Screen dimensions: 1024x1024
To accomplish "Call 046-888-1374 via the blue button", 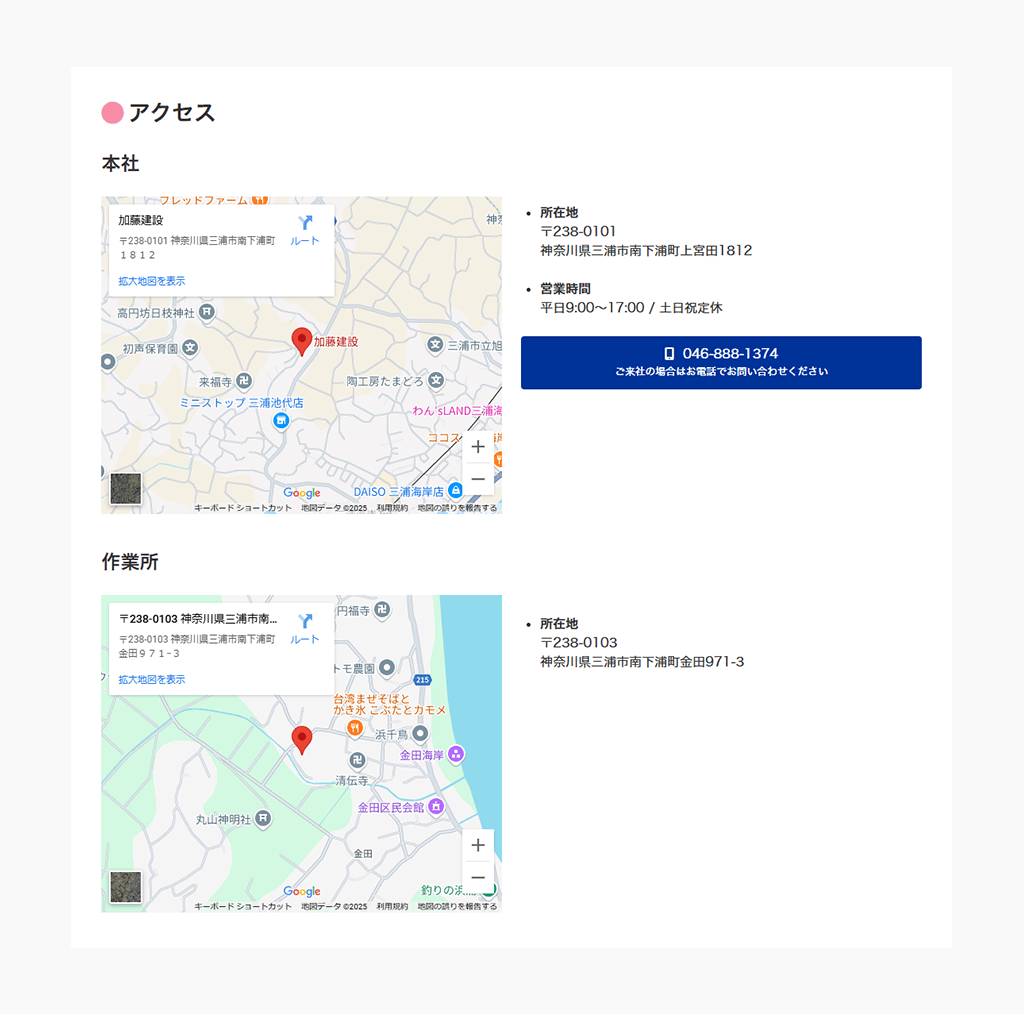I will (721, 362).
